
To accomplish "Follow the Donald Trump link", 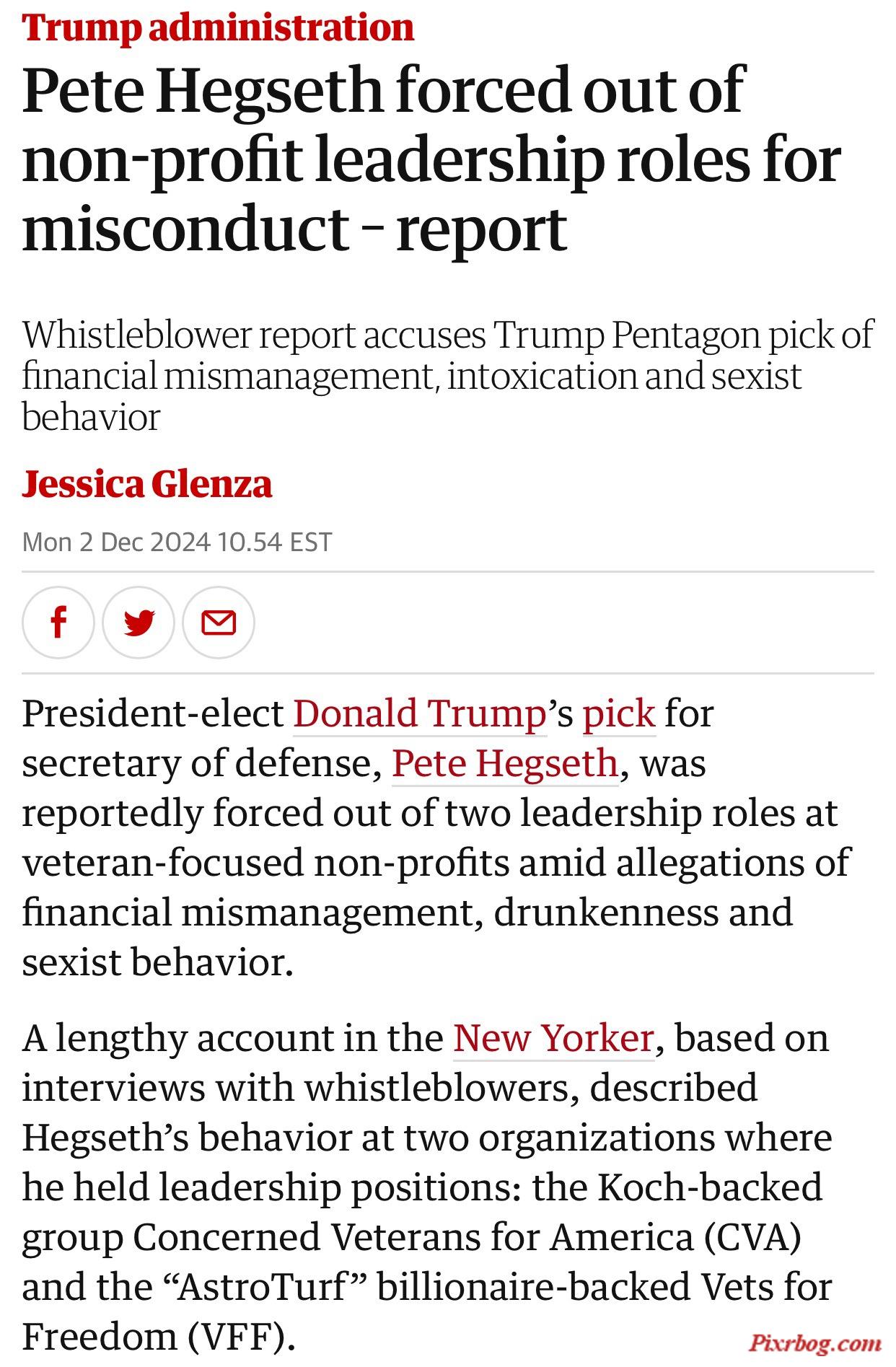I will click(420, 713).
